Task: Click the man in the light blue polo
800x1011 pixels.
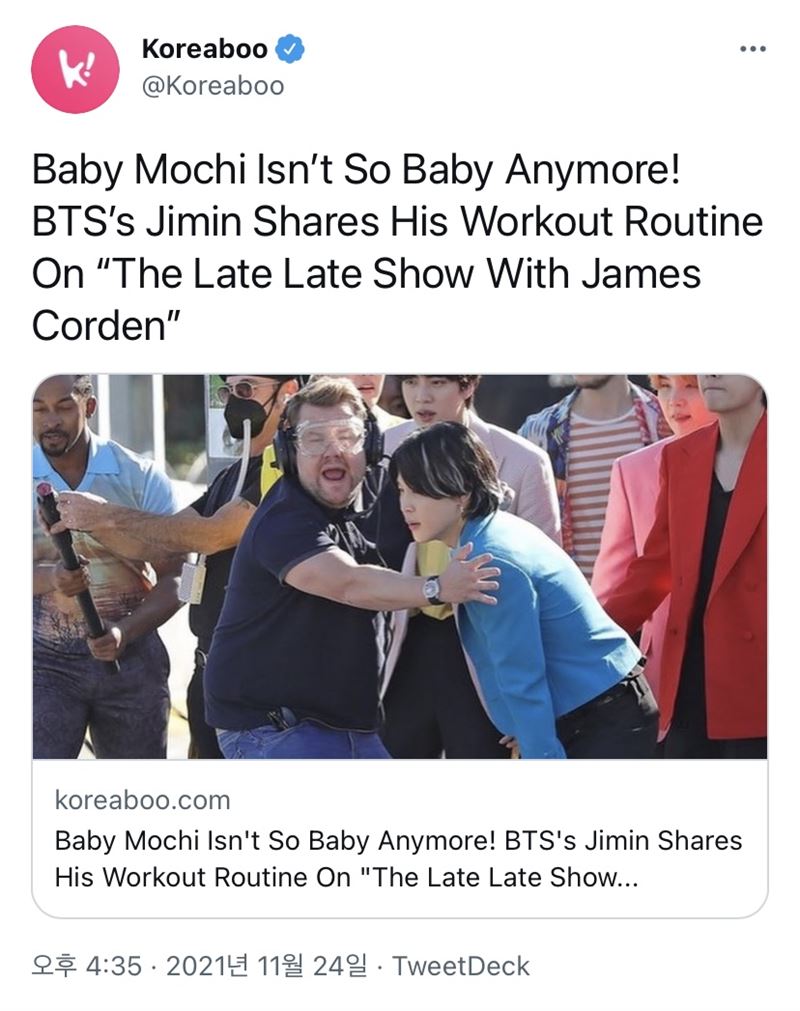Action: pos(97,567)
